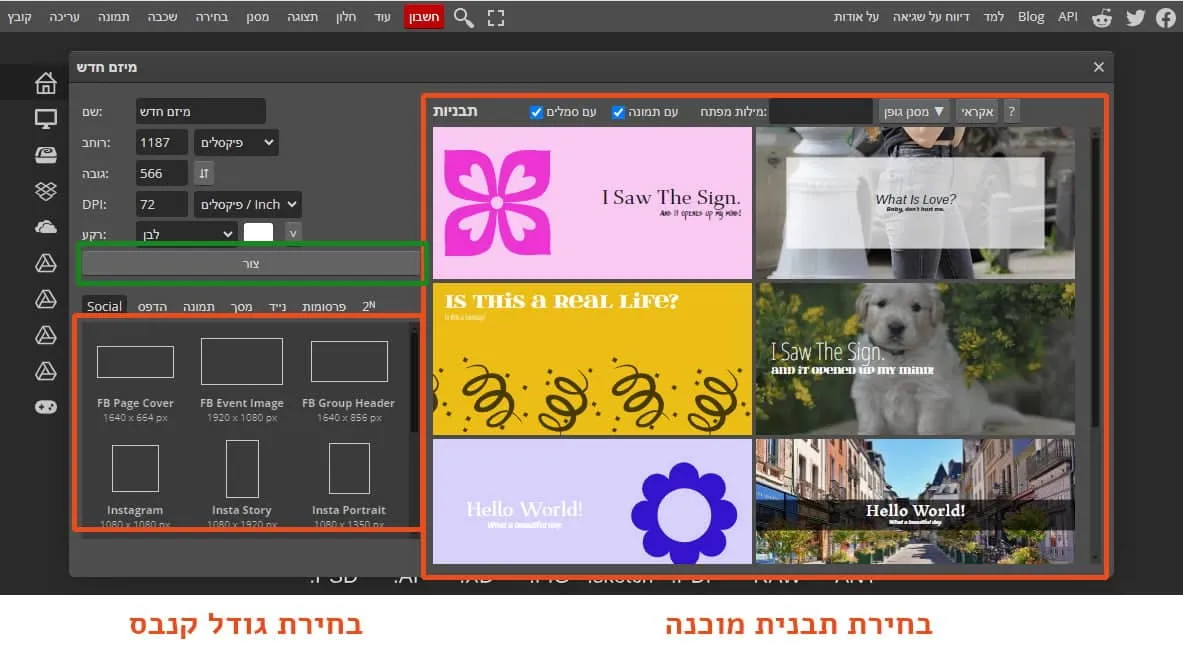The image size is (1183, 658).
Task: Click the Home icon in the sidebar
Action: (45, 83)
